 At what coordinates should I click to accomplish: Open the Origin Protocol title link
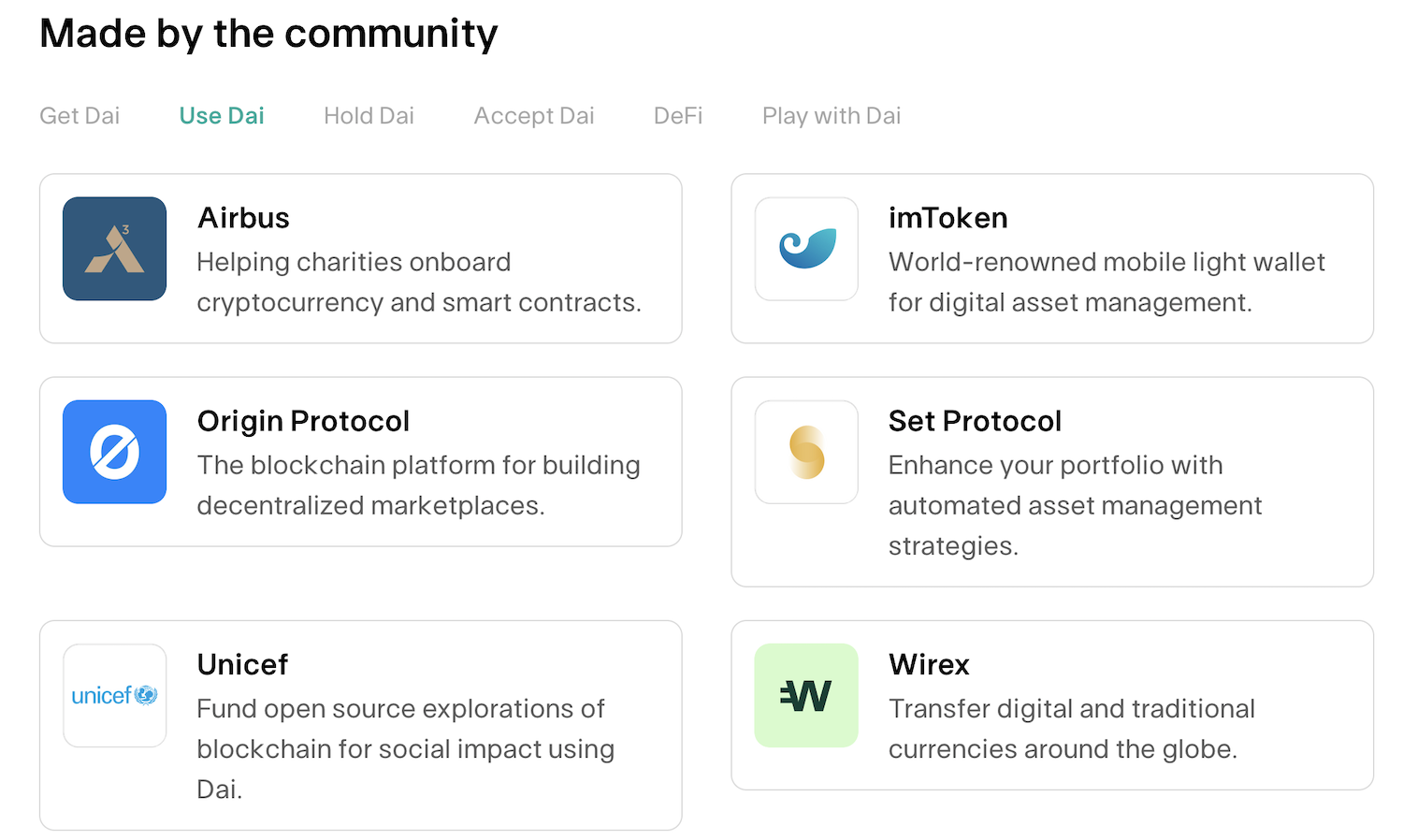(303, 421)
